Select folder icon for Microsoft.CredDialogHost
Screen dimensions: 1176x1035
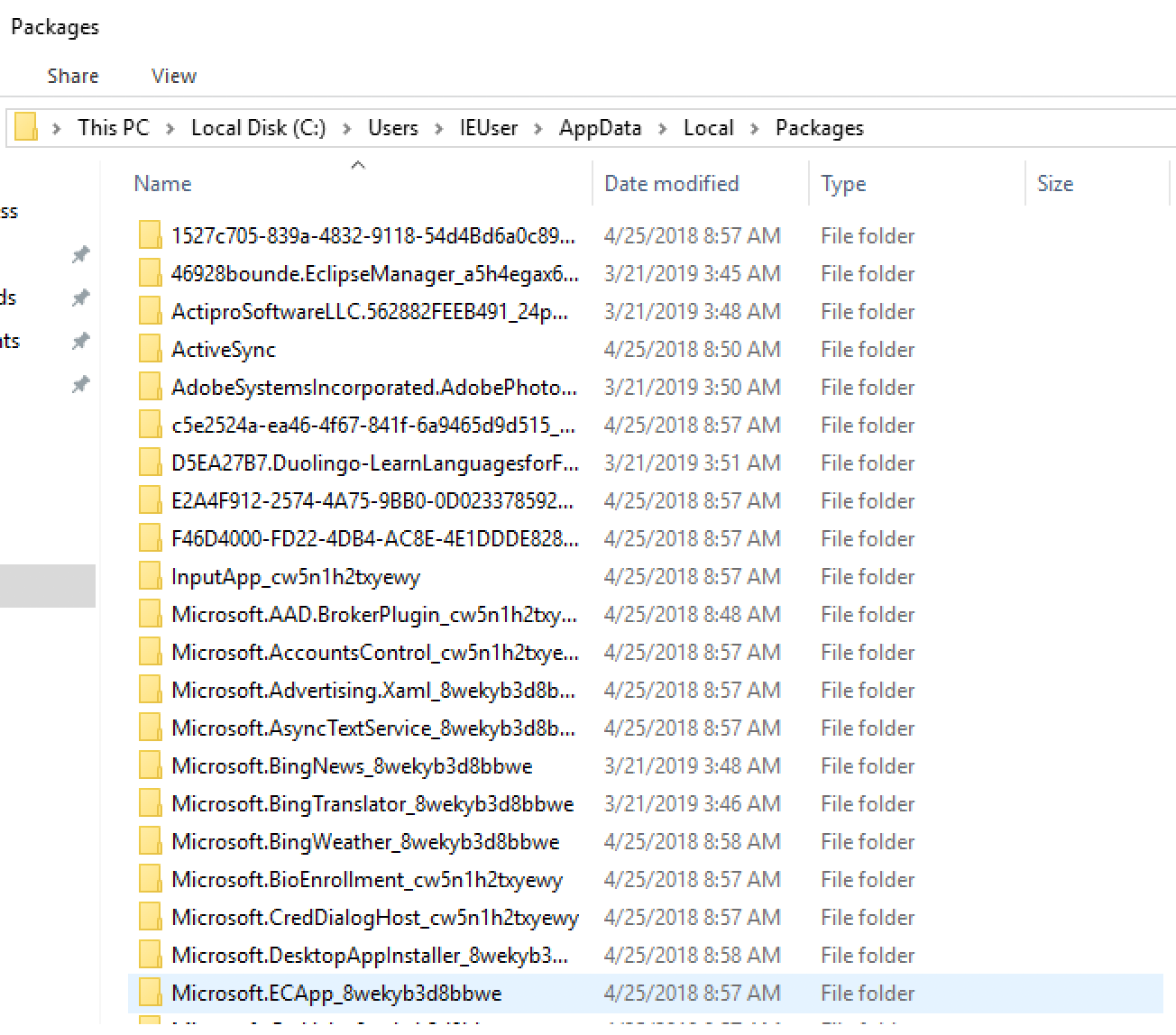click(150, 917)
